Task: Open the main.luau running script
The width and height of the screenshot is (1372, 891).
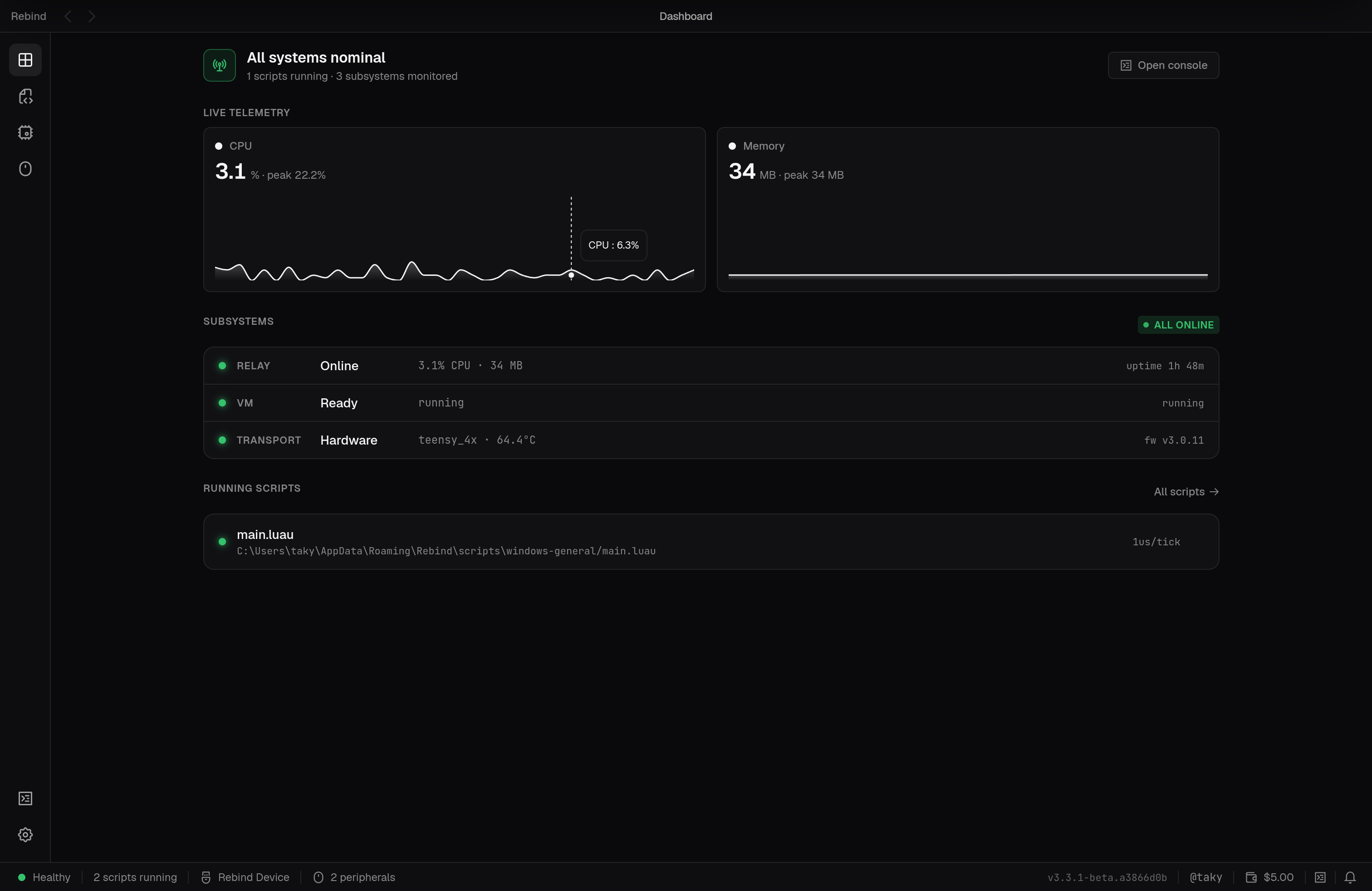Action: [x=711, y=542]
